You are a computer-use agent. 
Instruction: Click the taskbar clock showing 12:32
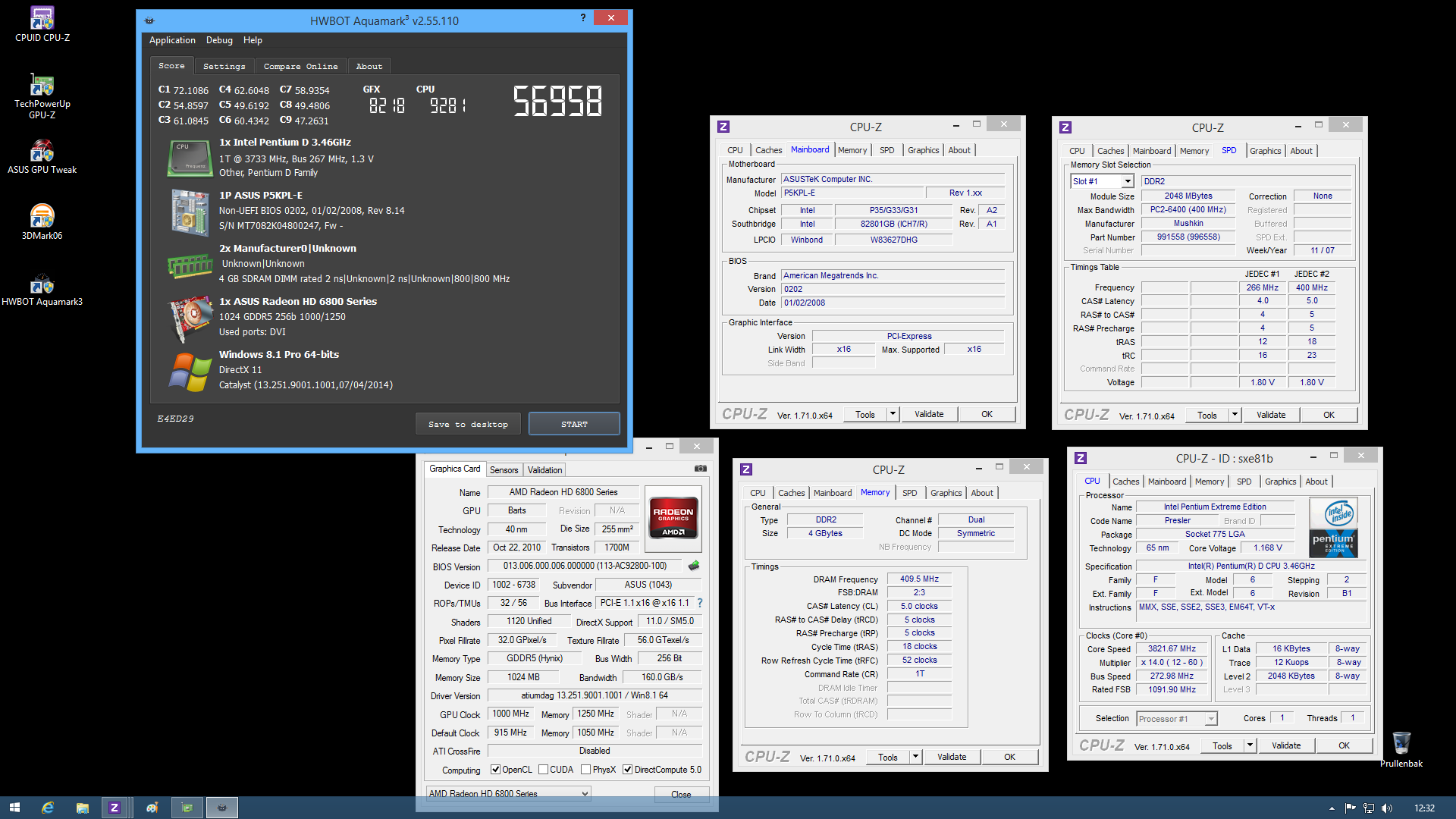point(1424,808)
